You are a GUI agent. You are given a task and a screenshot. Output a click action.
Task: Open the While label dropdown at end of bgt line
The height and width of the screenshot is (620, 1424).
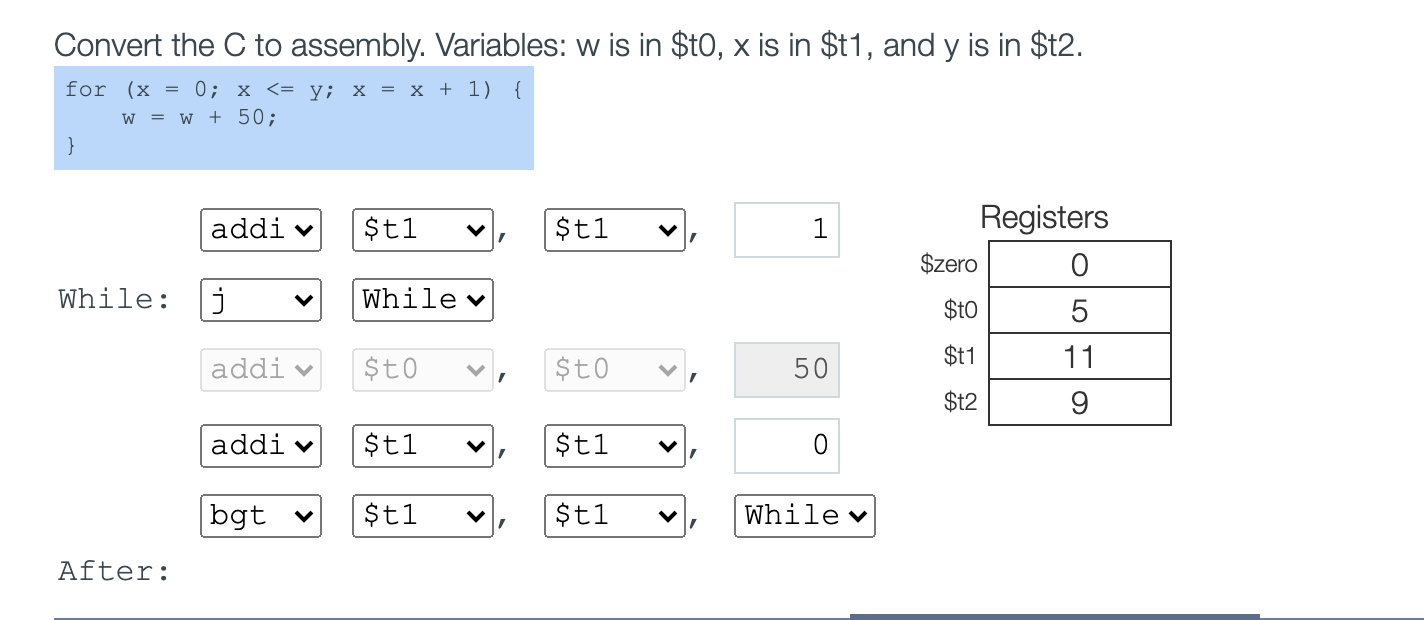(x=804, y=515)
